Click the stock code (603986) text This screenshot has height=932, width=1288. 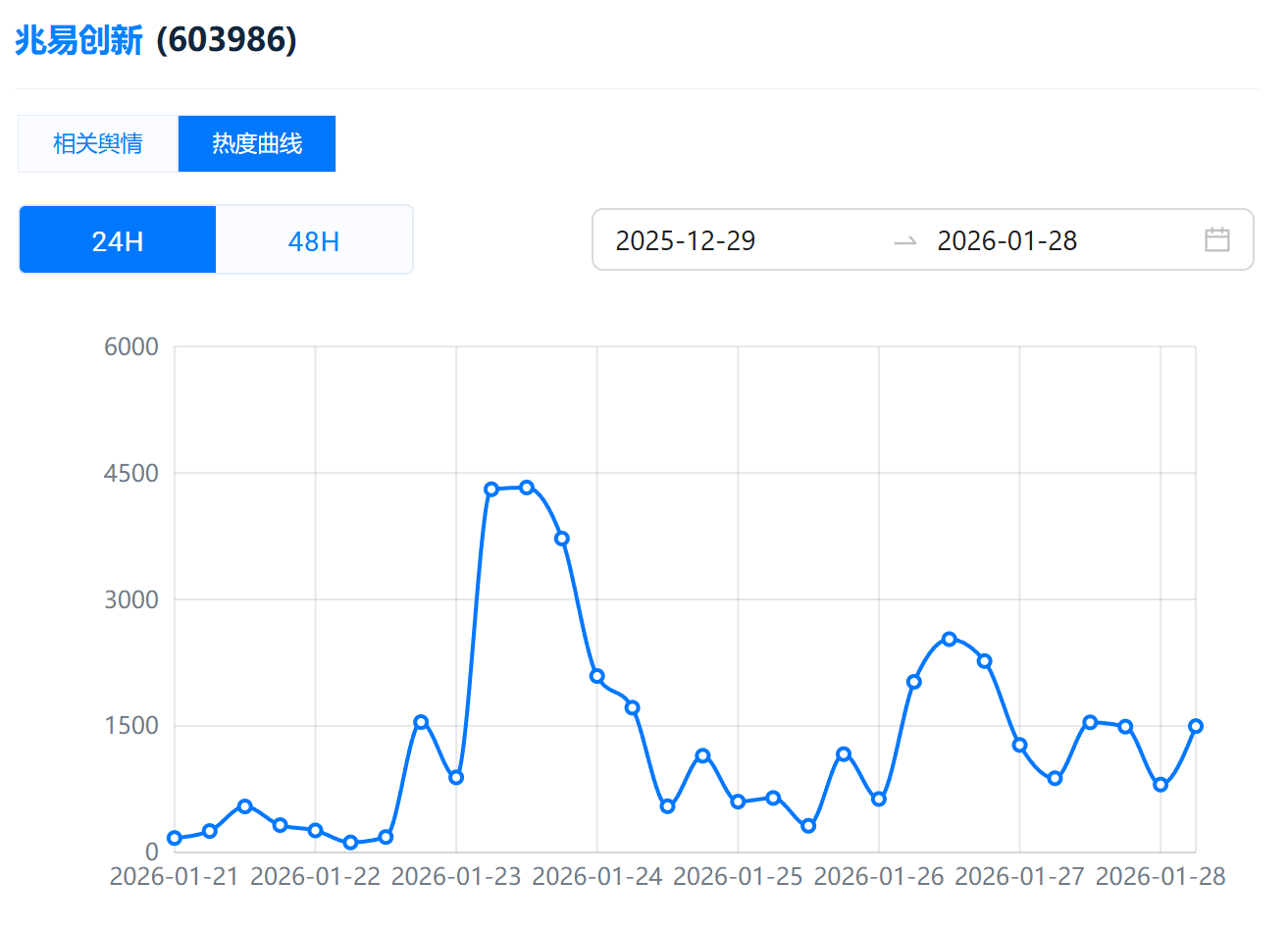pyautogui.click(x=227, y=40)
